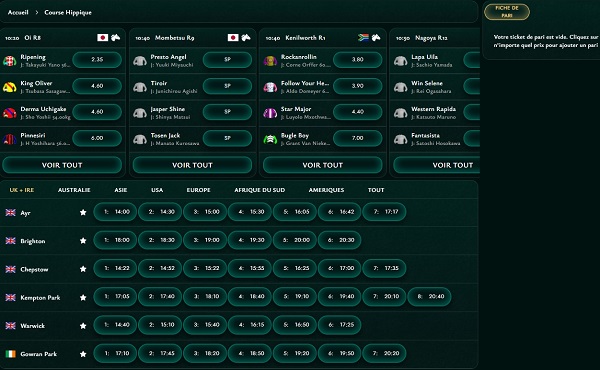
Task: Click VOIR TOUT for Nagoya R12
Action: pyautogui.click(x=437, y=165)
